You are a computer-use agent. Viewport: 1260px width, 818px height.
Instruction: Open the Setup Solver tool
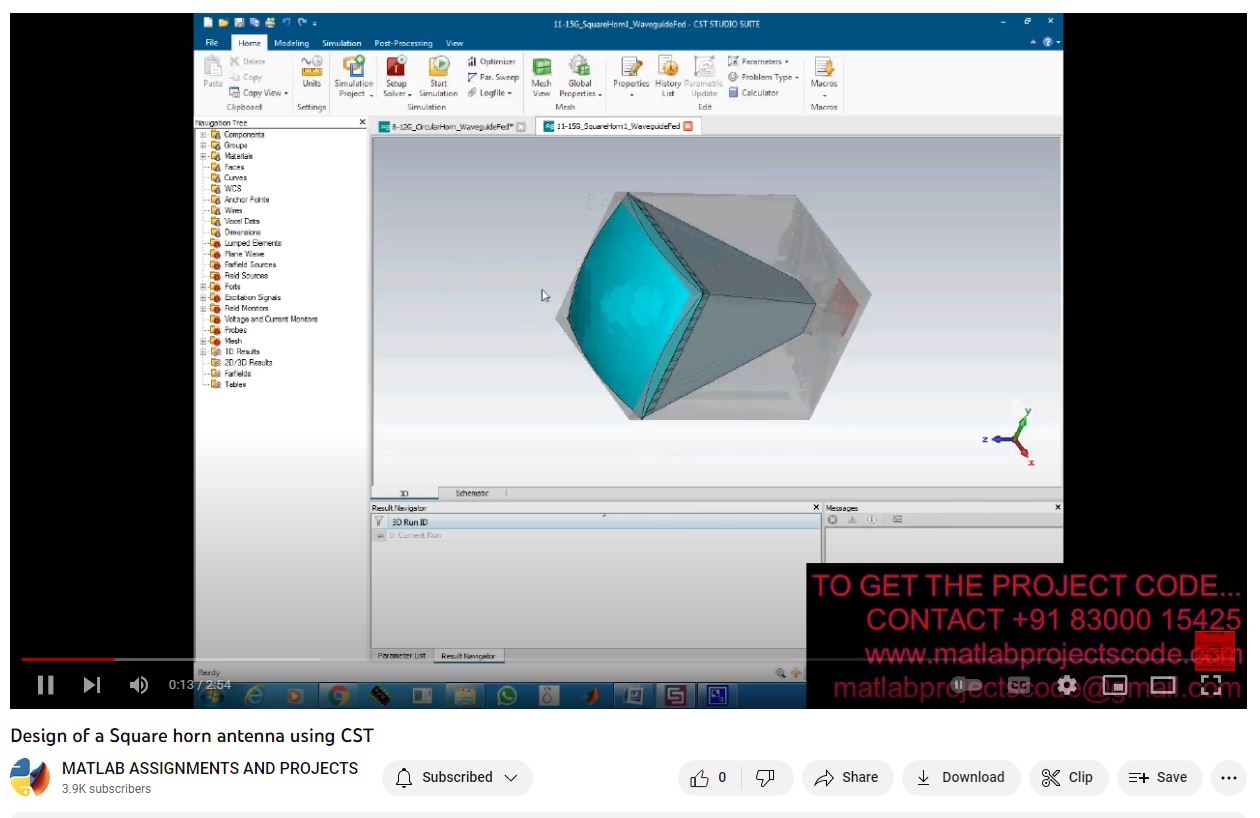396,67
